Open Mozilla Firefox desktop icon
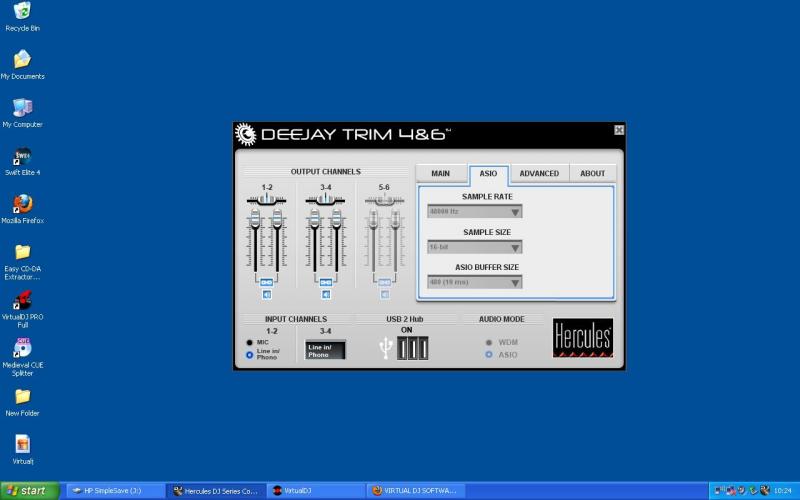This screenshot has height=500, width=800. [22, 205]
